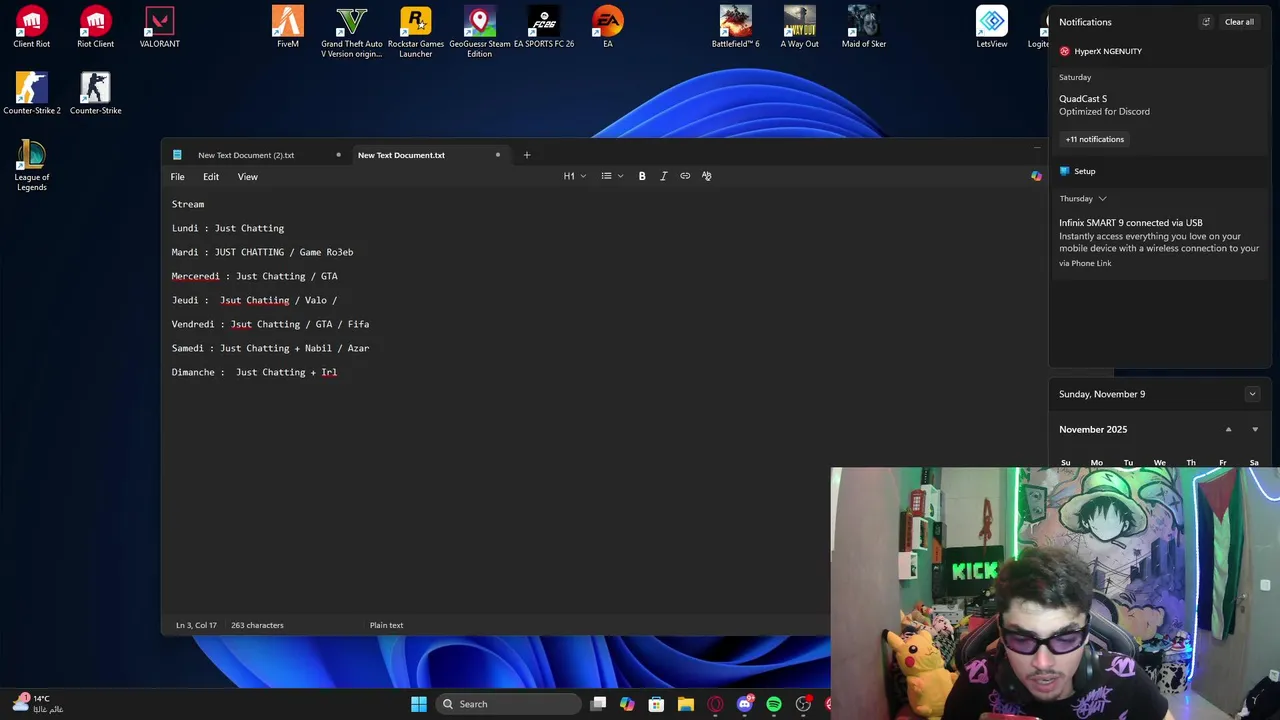Open the Counter-Strike desktop icon
This screenshot has width=1280, height=720.
click(96, 93)
